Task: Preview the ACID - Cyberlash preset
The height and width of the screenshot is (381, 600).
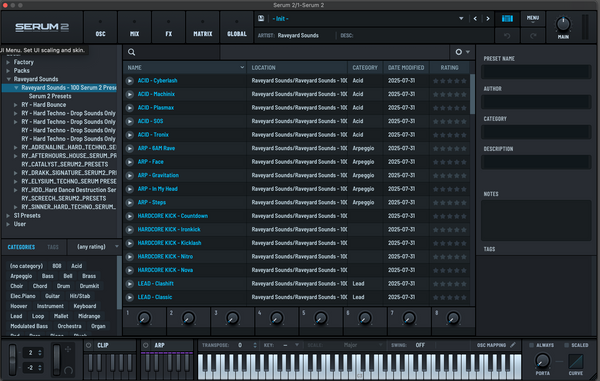Action: tap(130, 81)
